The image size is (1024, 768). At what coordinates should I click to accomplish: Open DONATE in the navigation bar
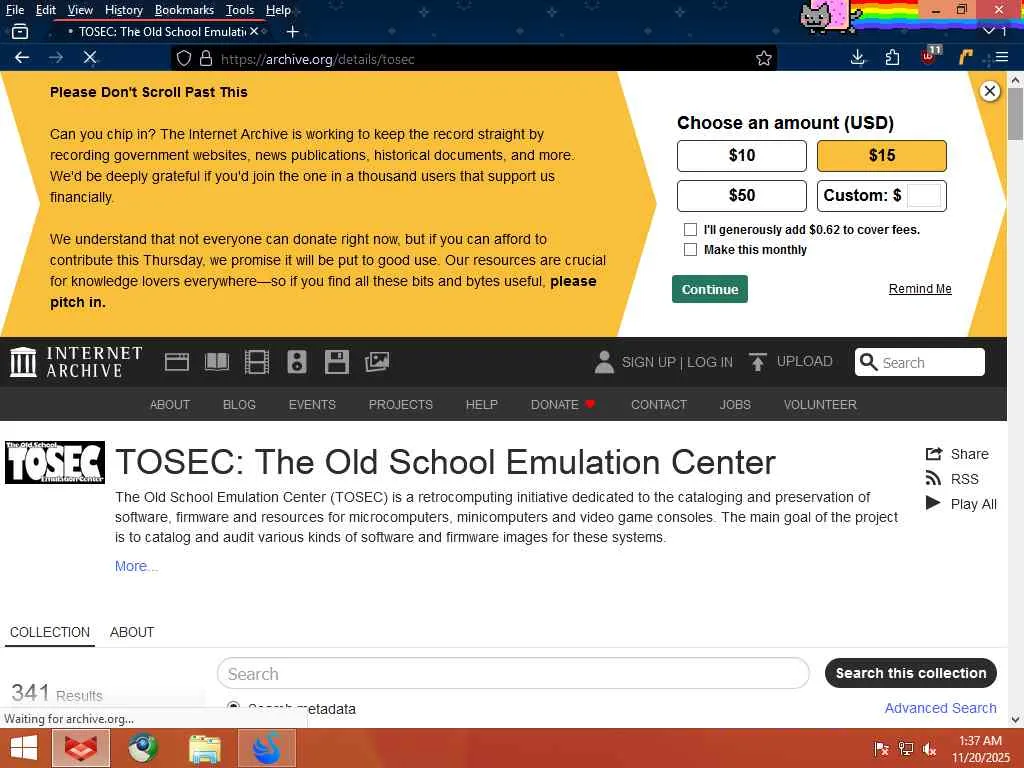point(562,404)
